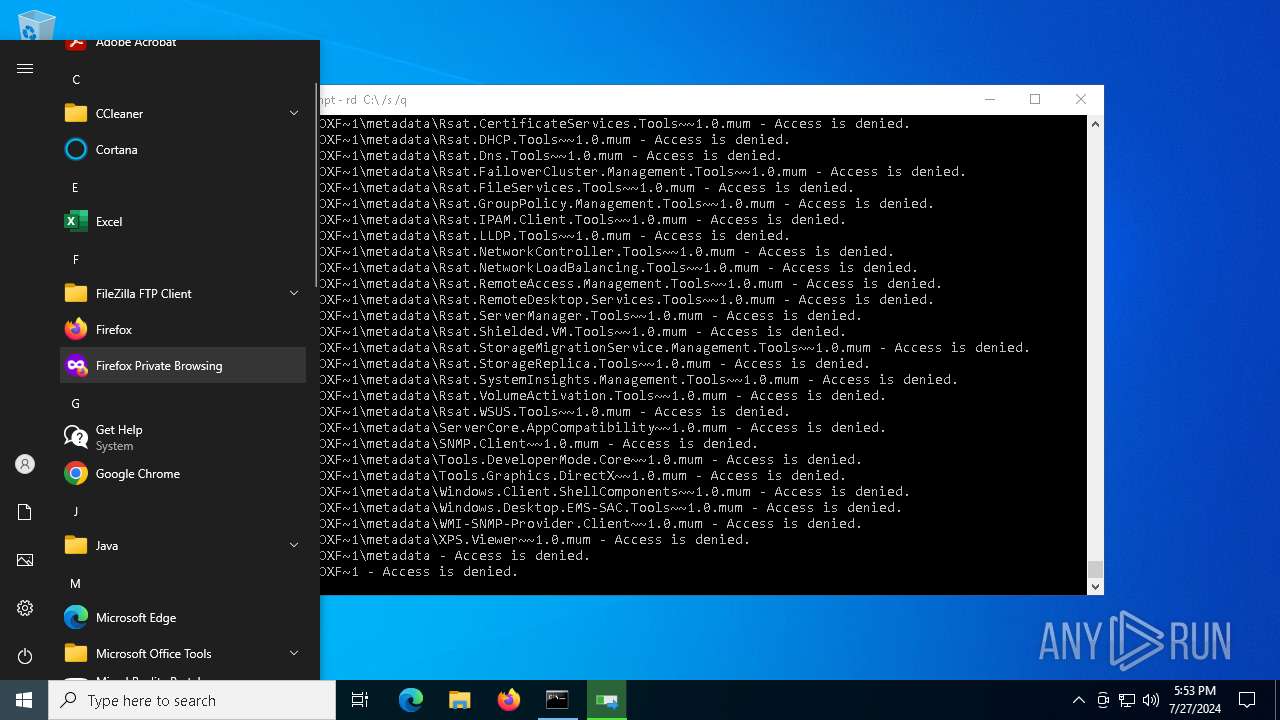The height and width of the screenshot is (720, 1280).
Task: Click the taskbar clock and date
Action: [x=1194, y=700]
